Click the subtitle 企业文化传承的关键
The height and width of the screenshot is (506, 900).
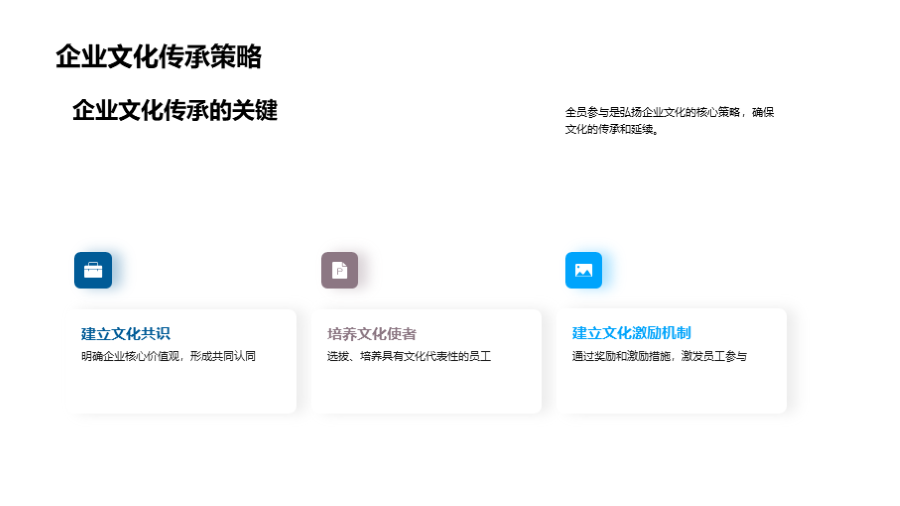pyautogui.click(x=174, y=111)
